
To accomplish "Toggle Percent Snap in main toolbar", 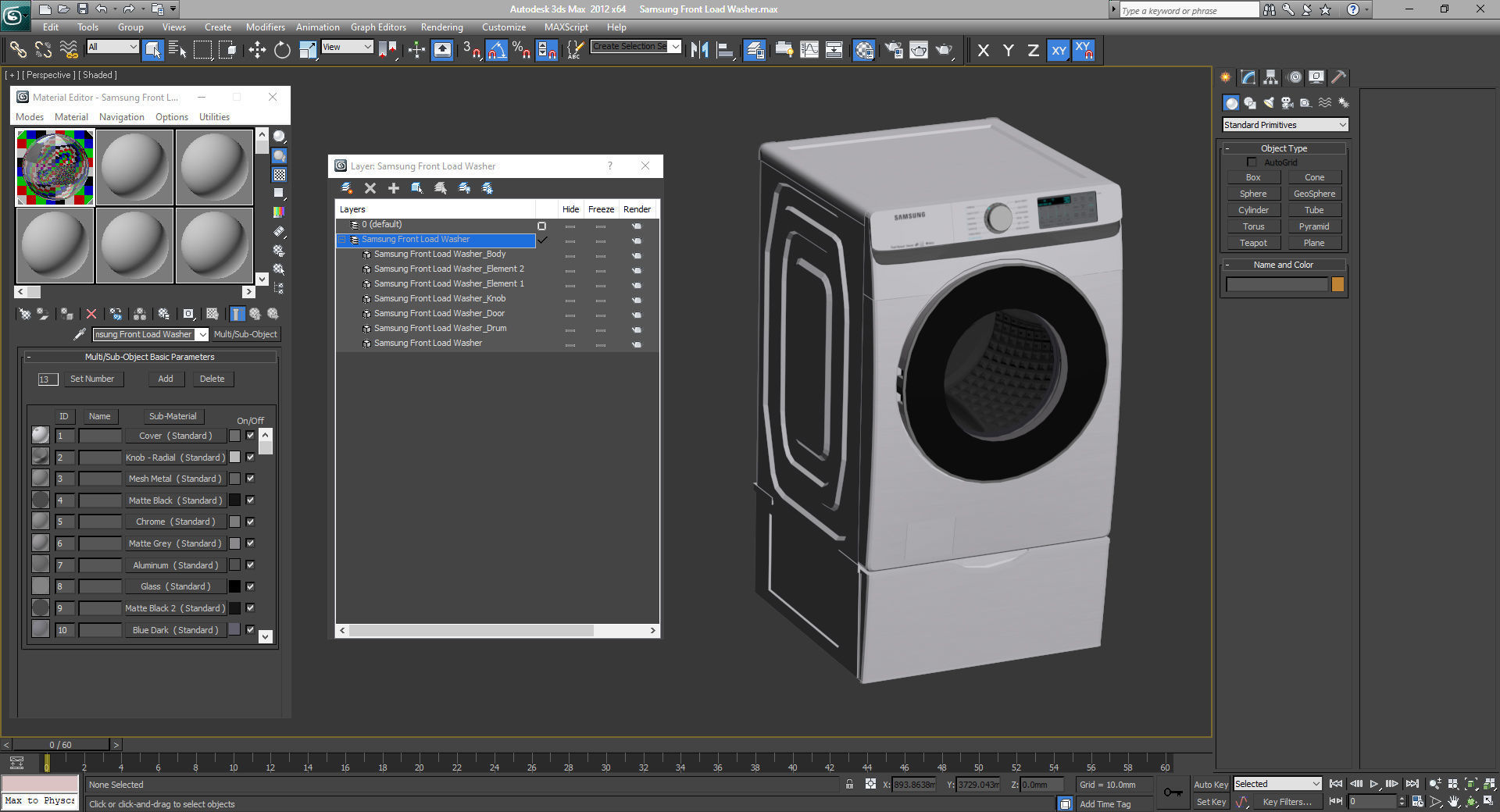I will (521, 51).
